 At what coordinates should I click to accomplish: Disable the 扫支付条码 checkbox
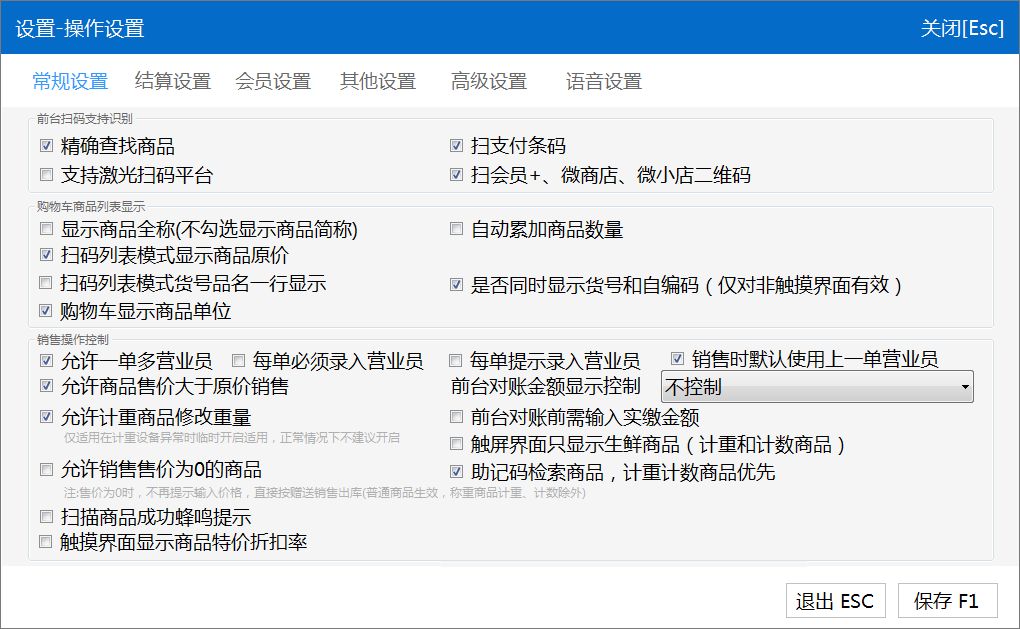456,147
